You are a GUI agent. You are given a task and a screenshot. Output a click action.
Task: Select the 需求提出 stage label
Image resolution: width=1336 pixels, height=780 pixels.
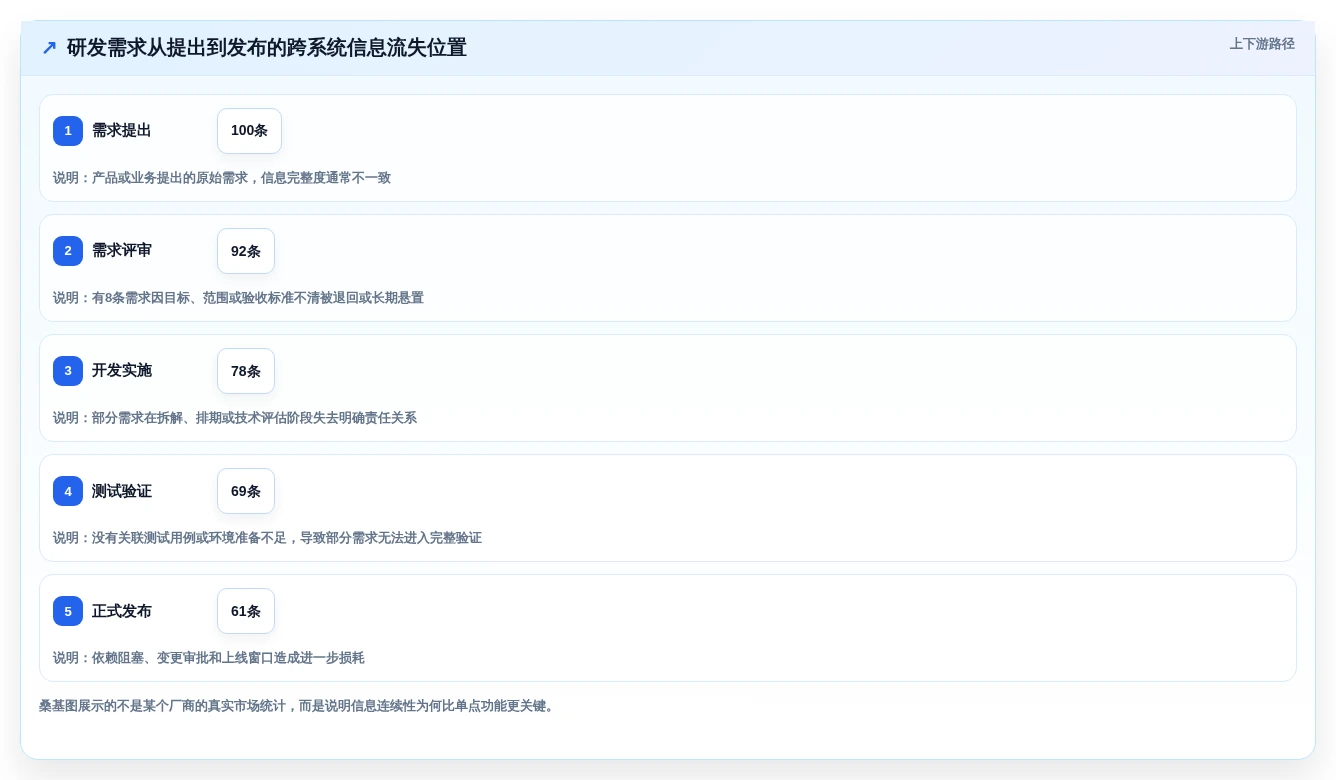tap(122, 131)
